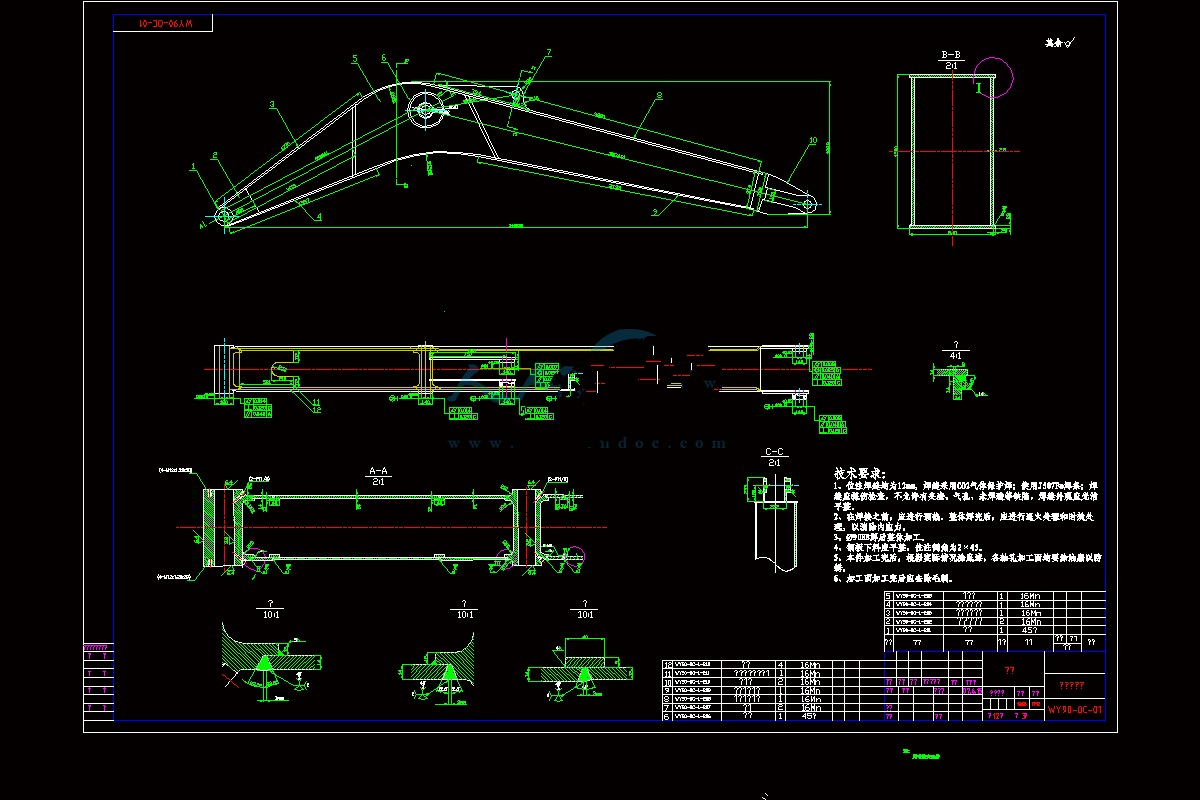The height and width of the screenshot is (800, 1200).
Task: Click the 4:1 scale label of the small detail
Action: pos(956,354)
